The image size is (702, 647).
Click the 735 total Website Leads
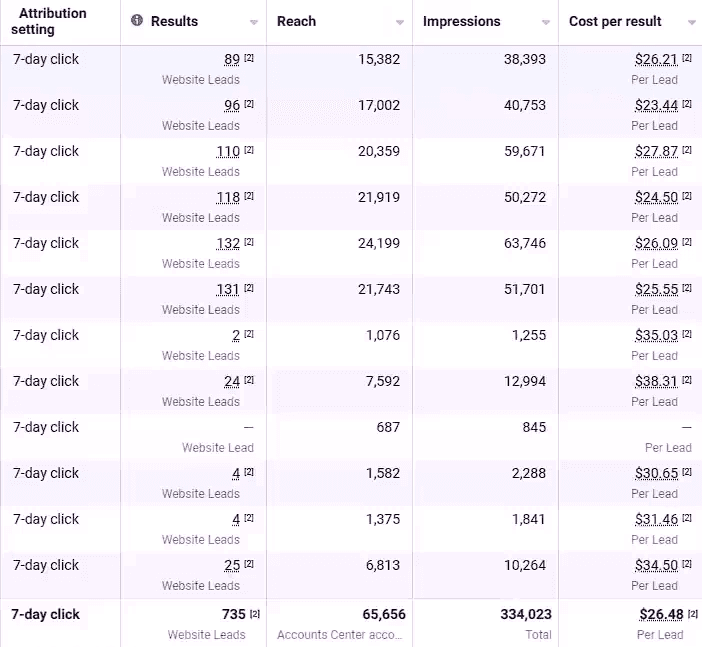[234, 614]
